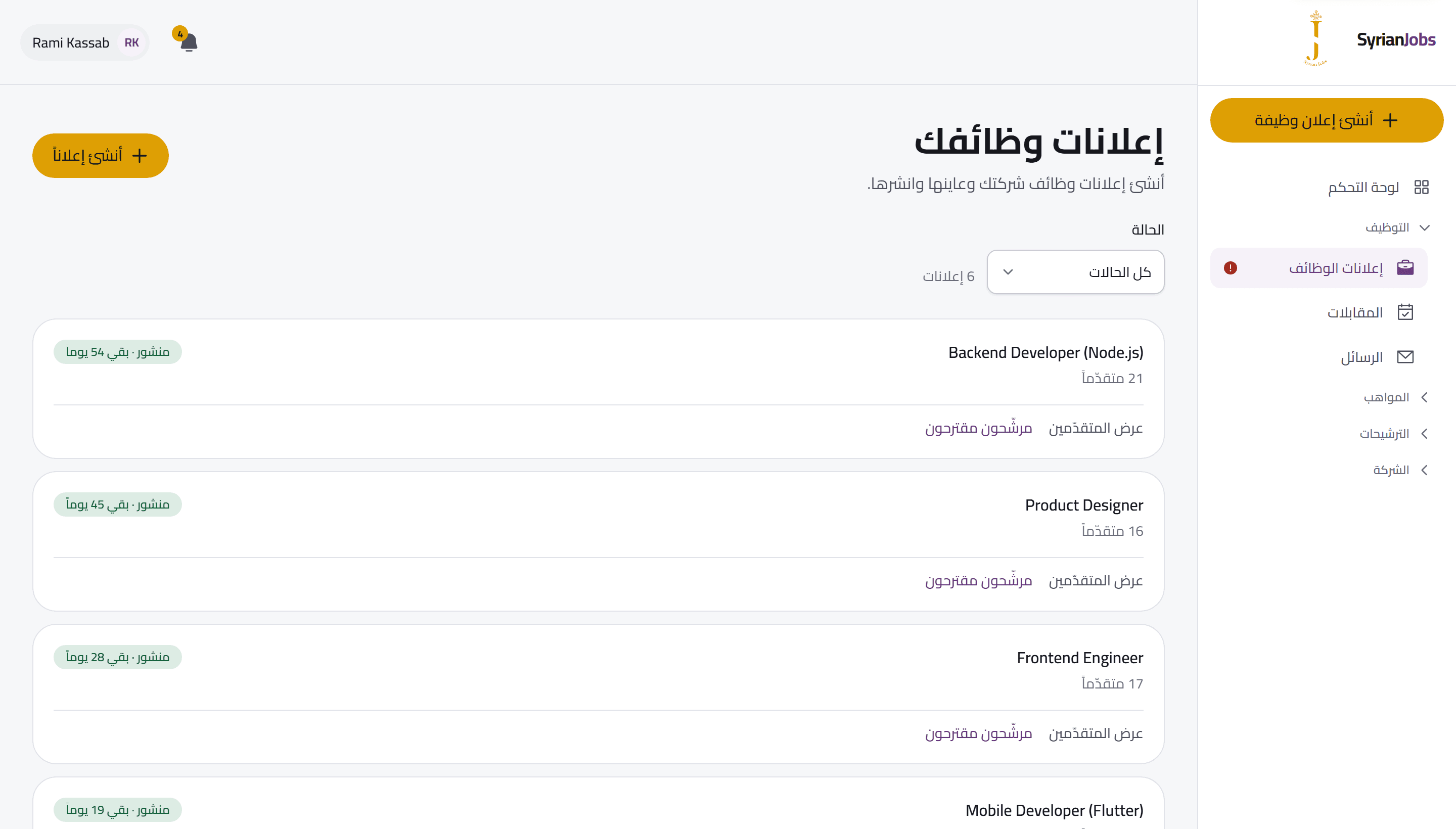This screenshot has height=829, width=1456.
Task: Open إعلانات الوظائف menu item
Action: coord(1318,267)
